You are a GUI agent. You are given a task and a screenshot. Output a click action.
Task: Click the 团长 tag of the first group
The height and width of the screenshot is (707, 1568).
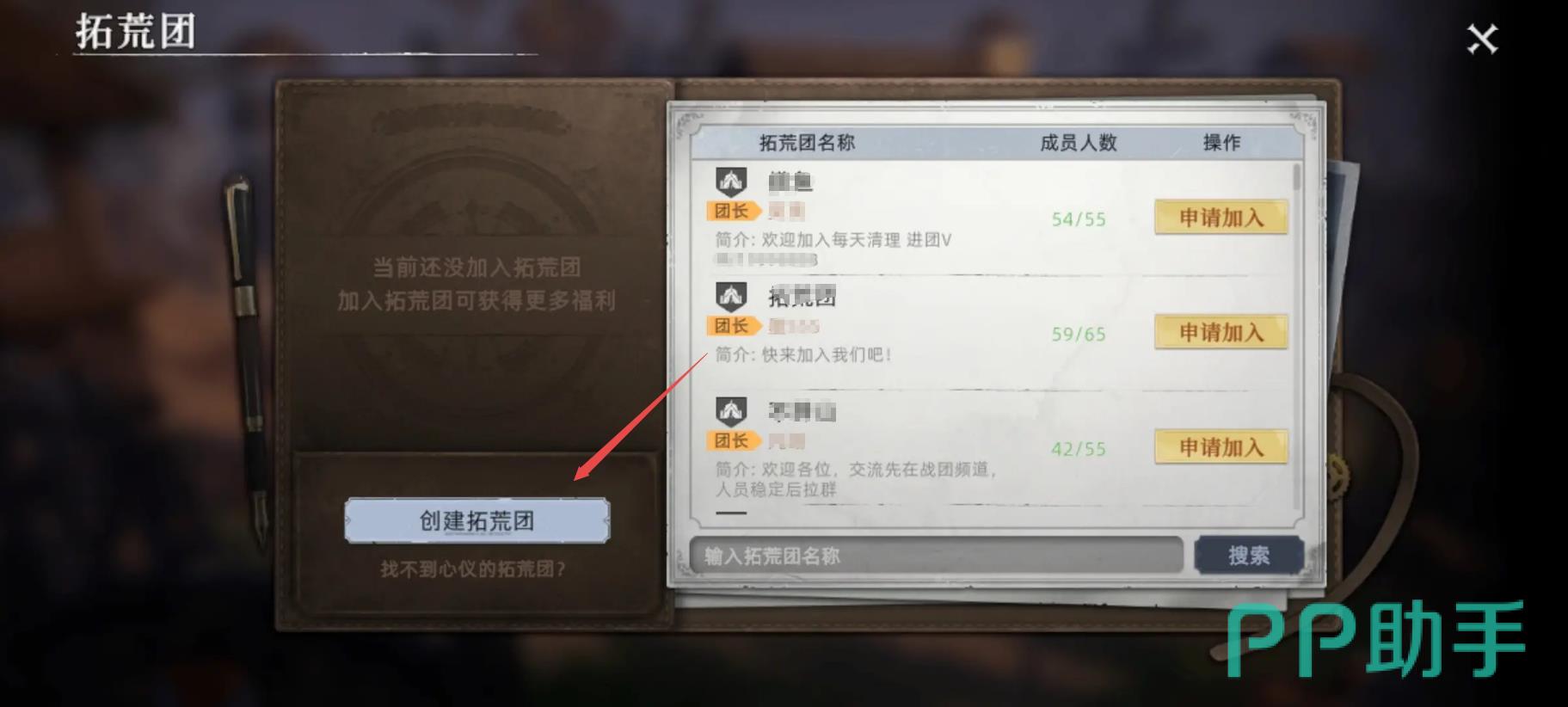(733, 211)
